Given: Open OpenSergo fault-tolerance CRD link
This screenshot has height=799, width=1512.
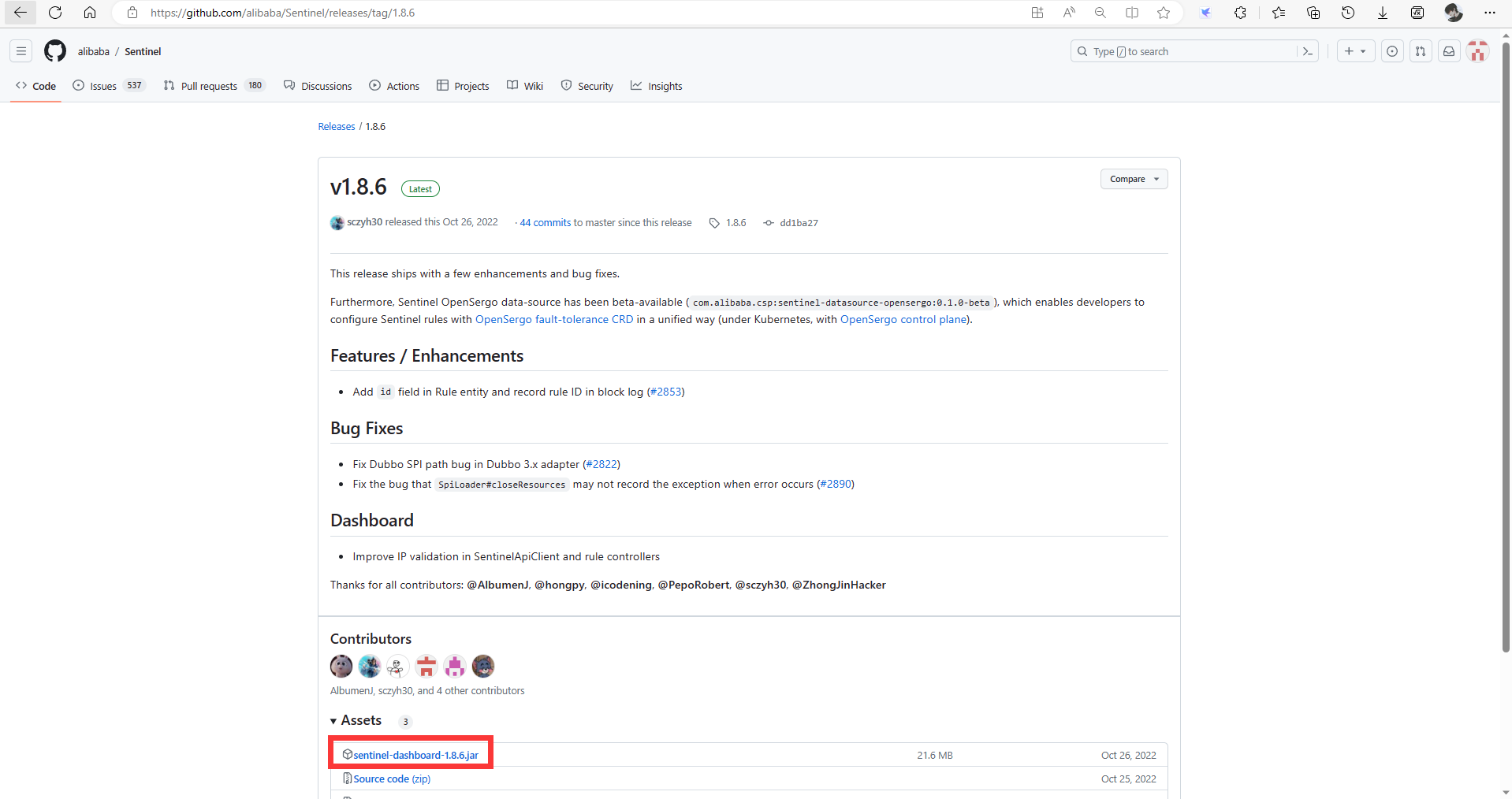Looking at the screenshot, I should (x=554, y=319).
